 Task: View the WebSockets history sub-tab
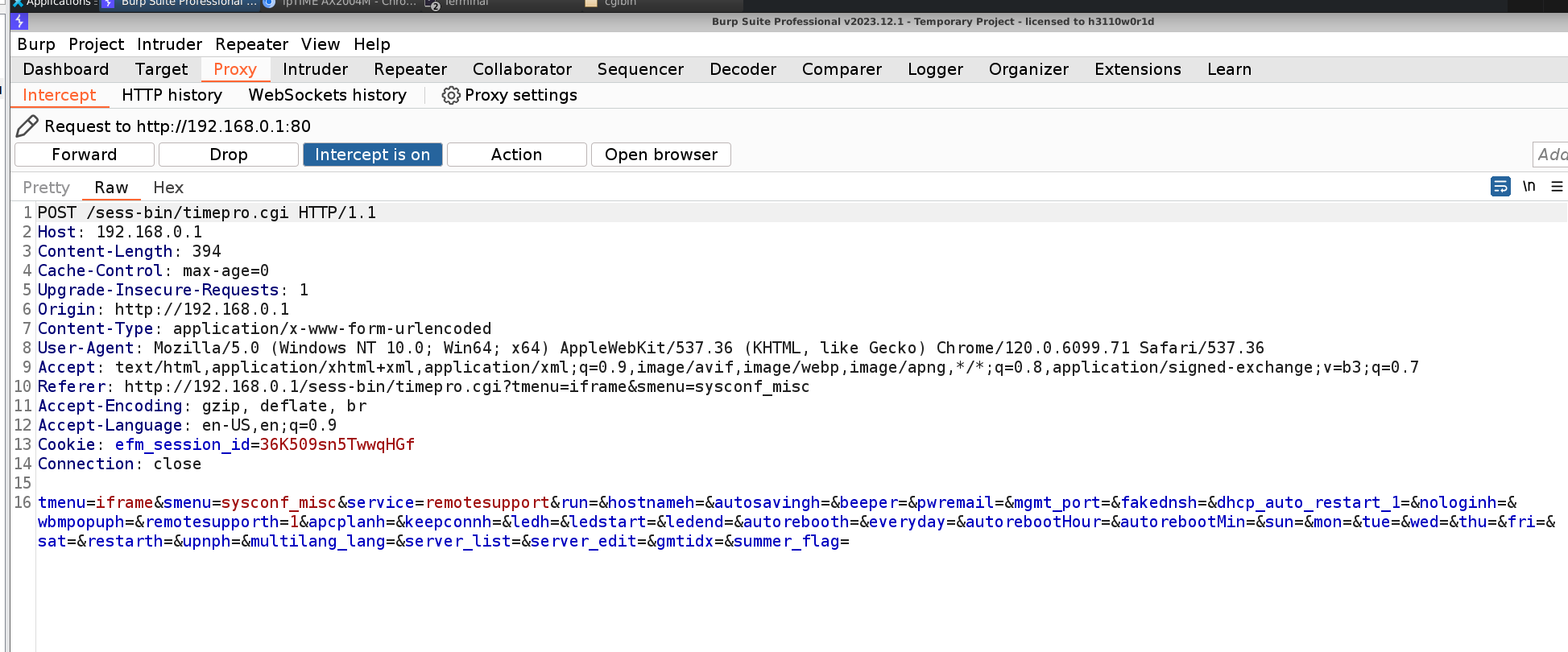328,95
